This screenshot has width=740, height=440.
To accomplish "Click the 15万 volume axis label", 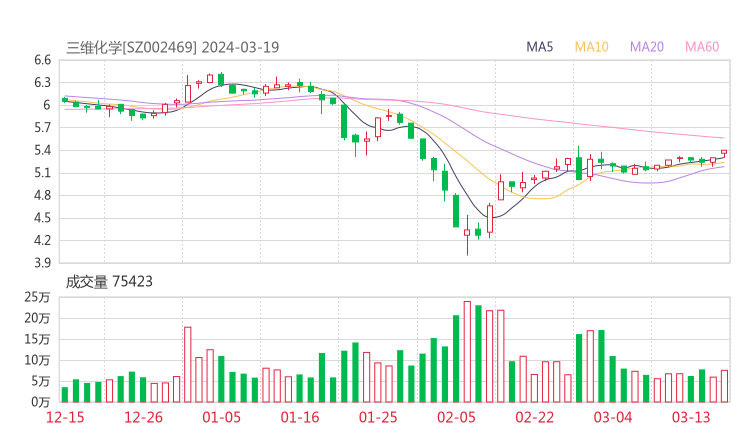I will [x=37, y=339].
